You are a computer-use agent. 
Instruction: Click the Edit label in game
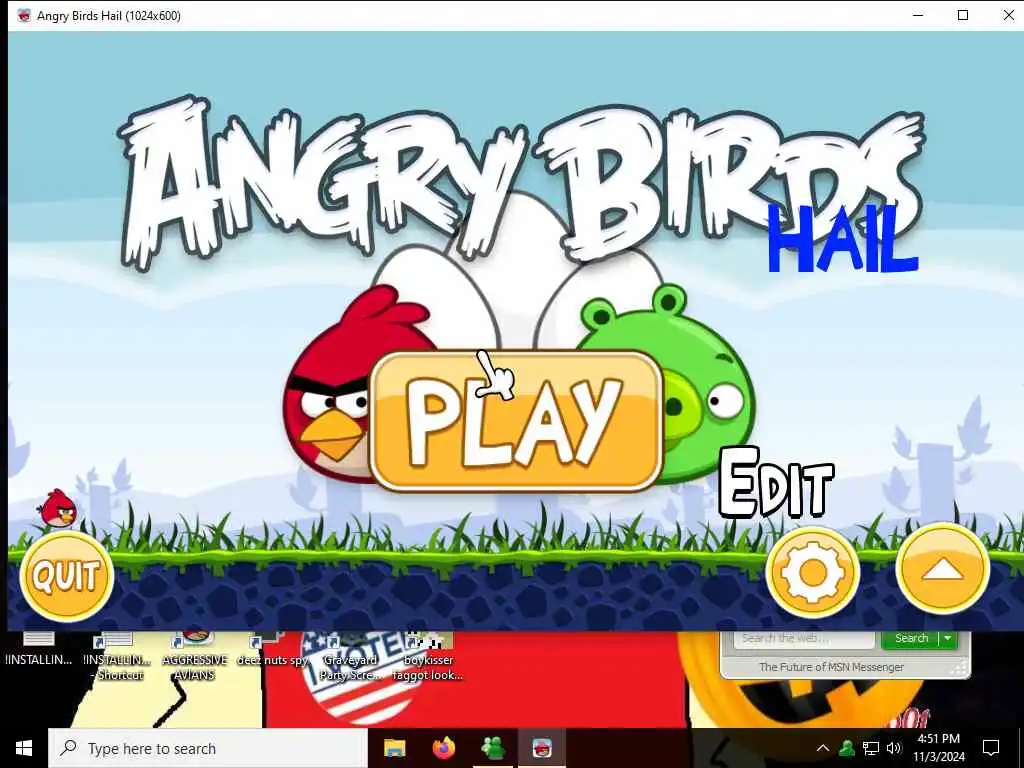tap(776, 484)
